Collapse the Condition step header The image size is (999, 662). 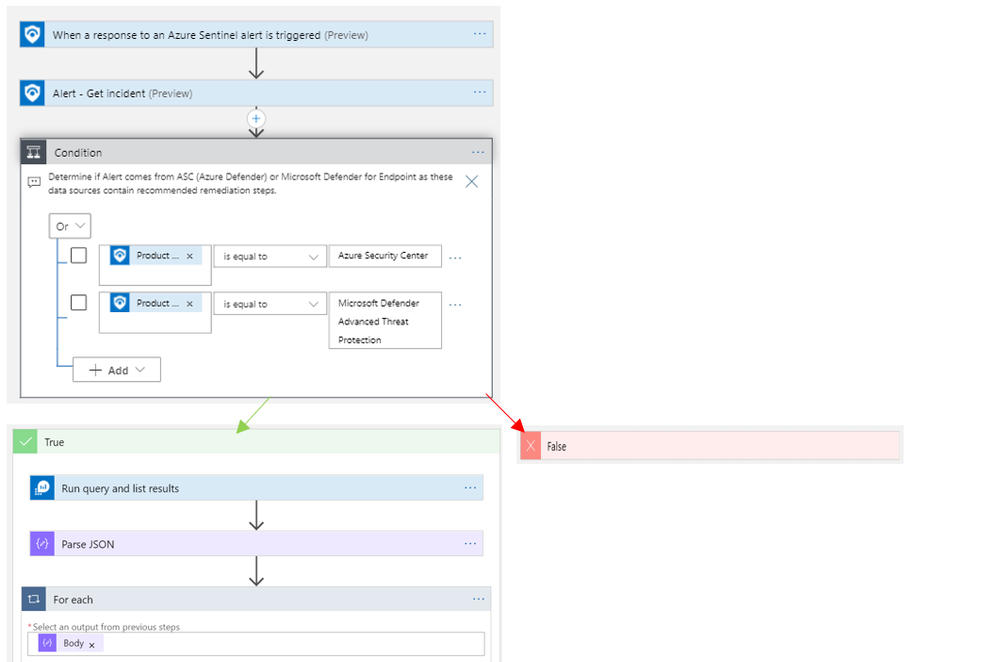click(256, 152)
